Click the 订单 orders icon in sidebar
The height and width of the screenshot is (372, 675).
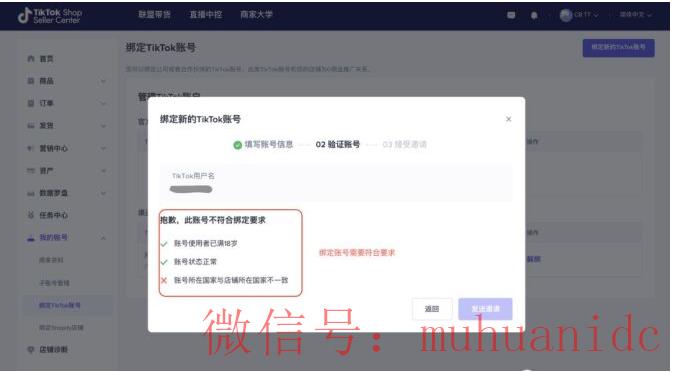(31, 103)
